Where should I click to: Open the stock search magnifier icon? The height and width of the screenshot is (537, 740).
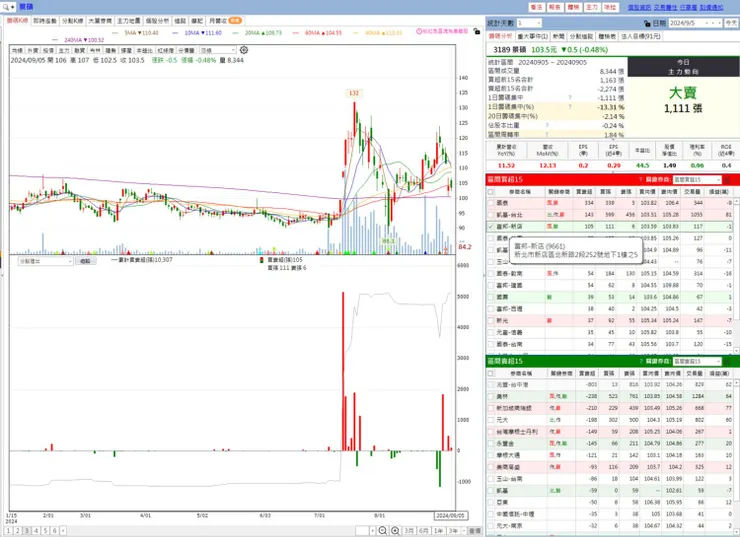6,7
